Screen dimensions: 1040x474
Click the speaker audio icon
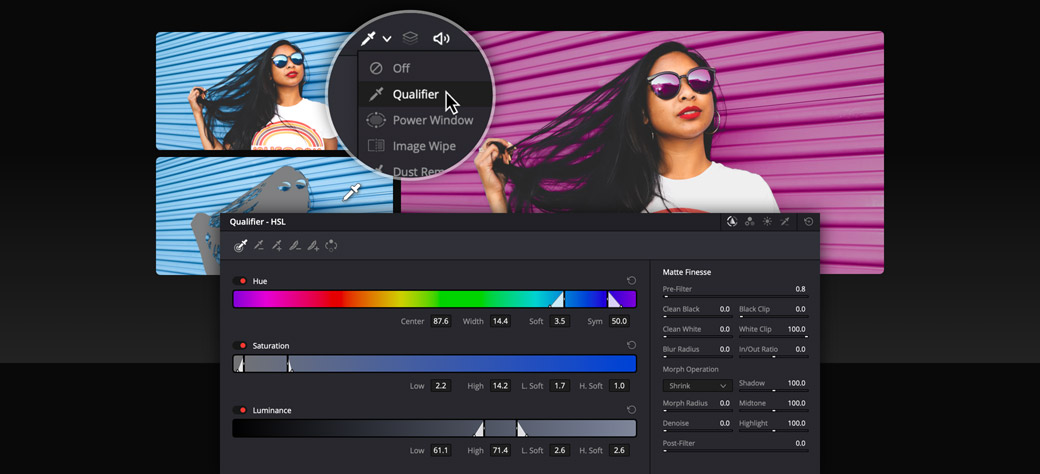[x=441, y=39]
